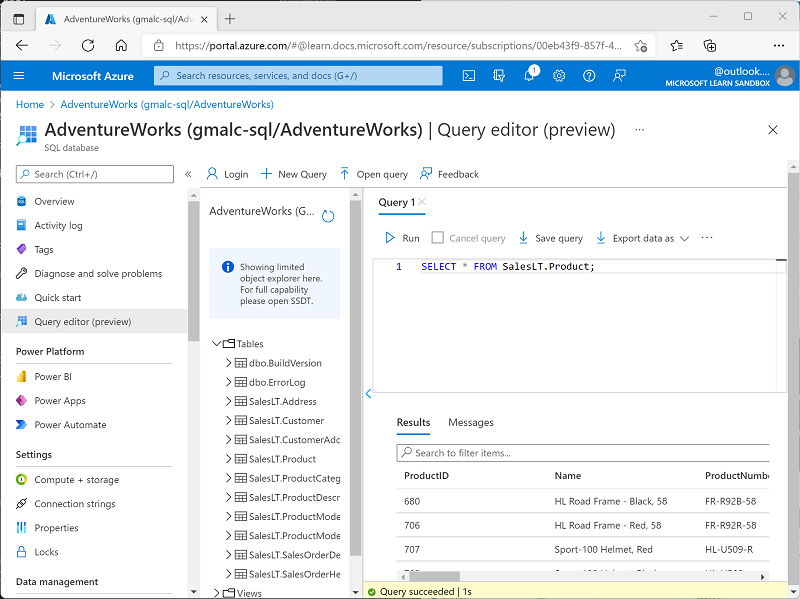Open tab actions menu in browser
This screenshot has width=800, height=599.
tap(19, 19)
